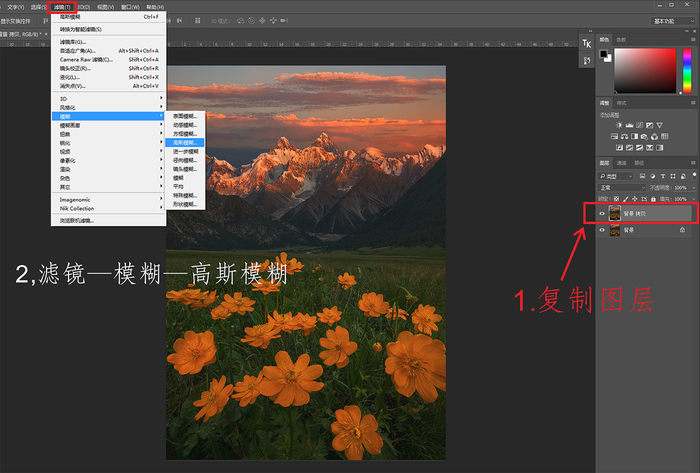Click Camera Raw 滤镜 menu entry
The image size is (700, 473).
click(77, 59)
